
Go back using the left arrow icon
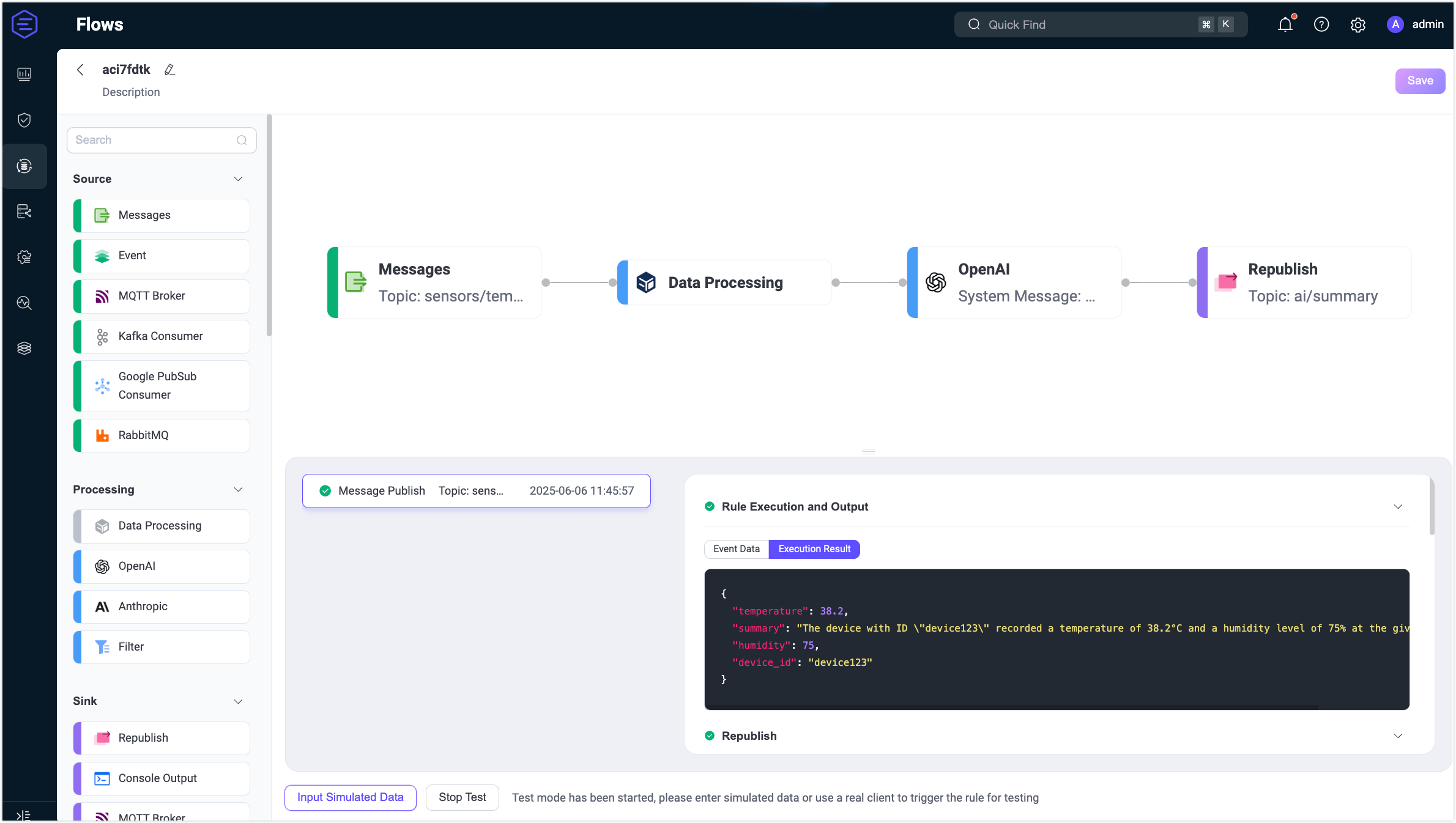80,70
